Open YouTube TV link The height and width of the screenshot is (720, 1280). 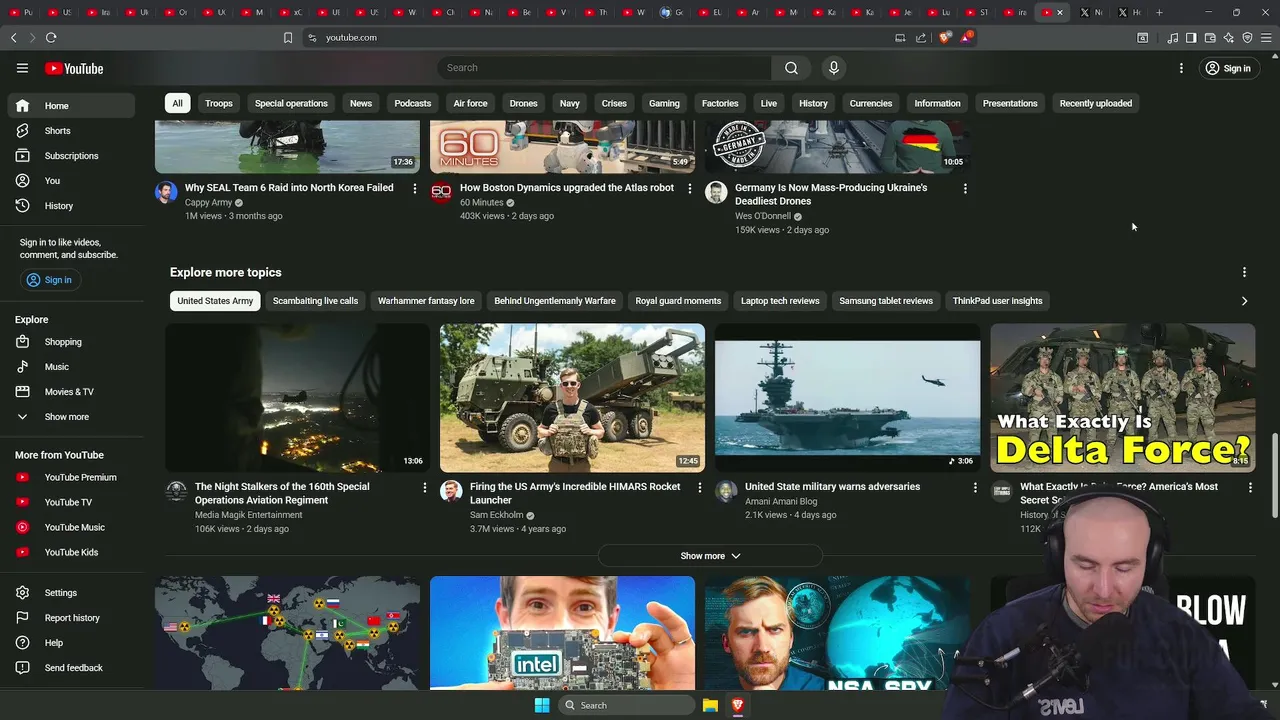click(x=71, y=502)
